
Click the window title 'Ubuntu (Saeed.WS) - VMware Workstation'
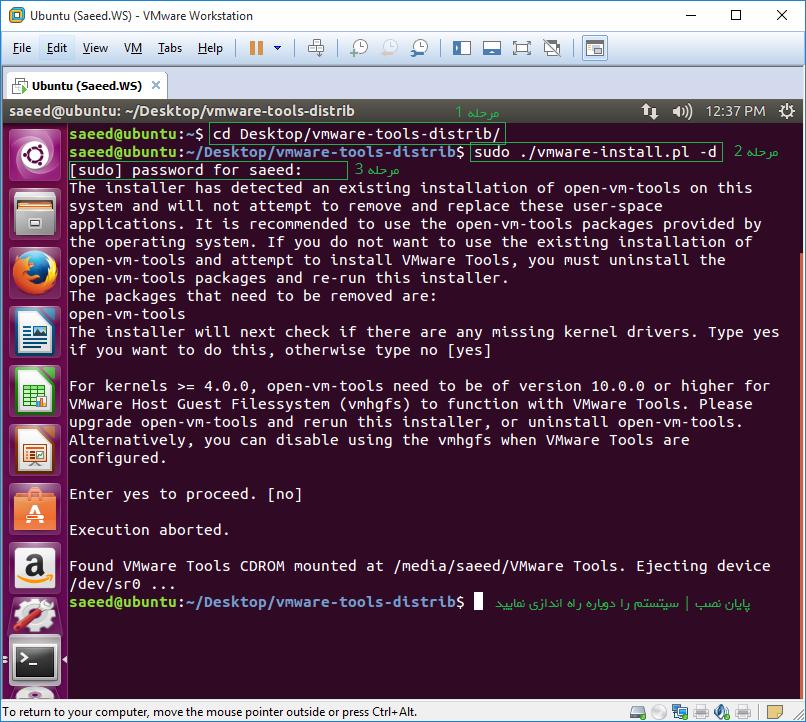pyautogui.click(x=141, y=16)
